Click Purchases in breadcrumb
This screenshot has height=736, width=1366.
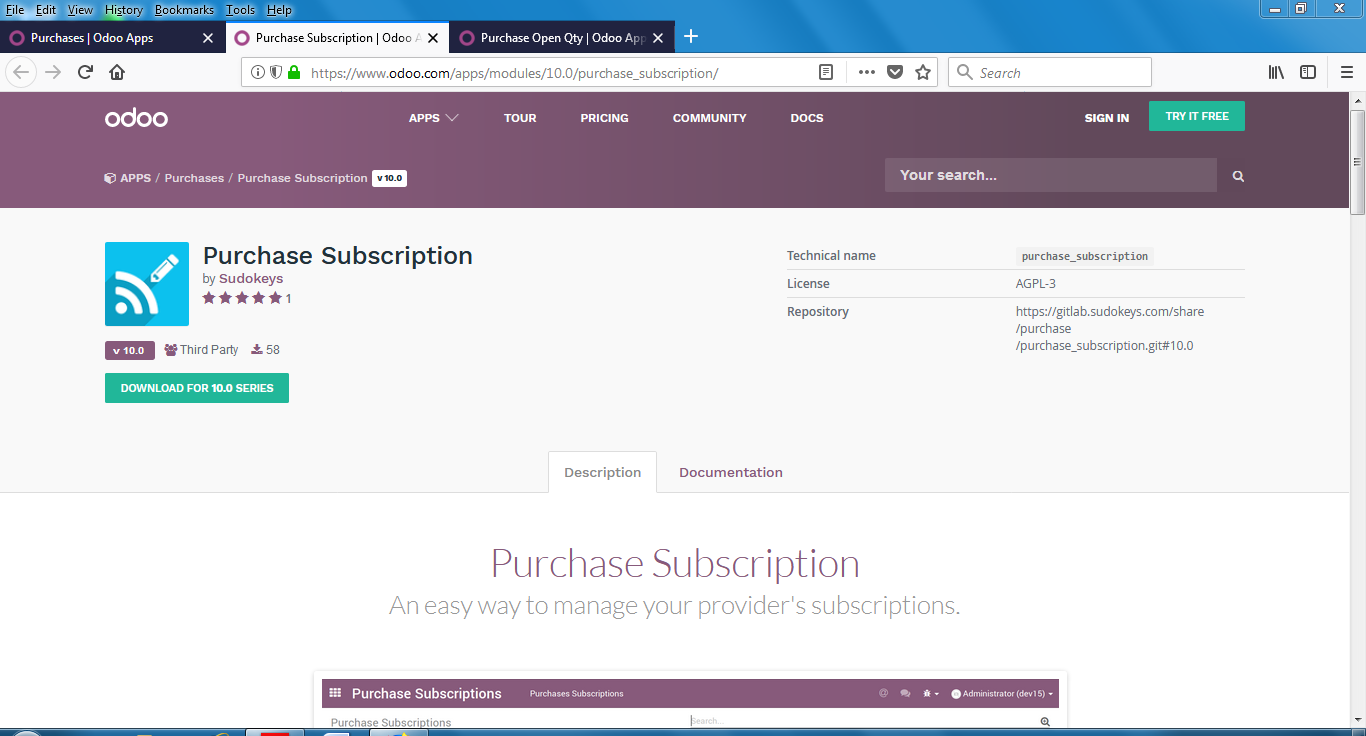(194, 178)
